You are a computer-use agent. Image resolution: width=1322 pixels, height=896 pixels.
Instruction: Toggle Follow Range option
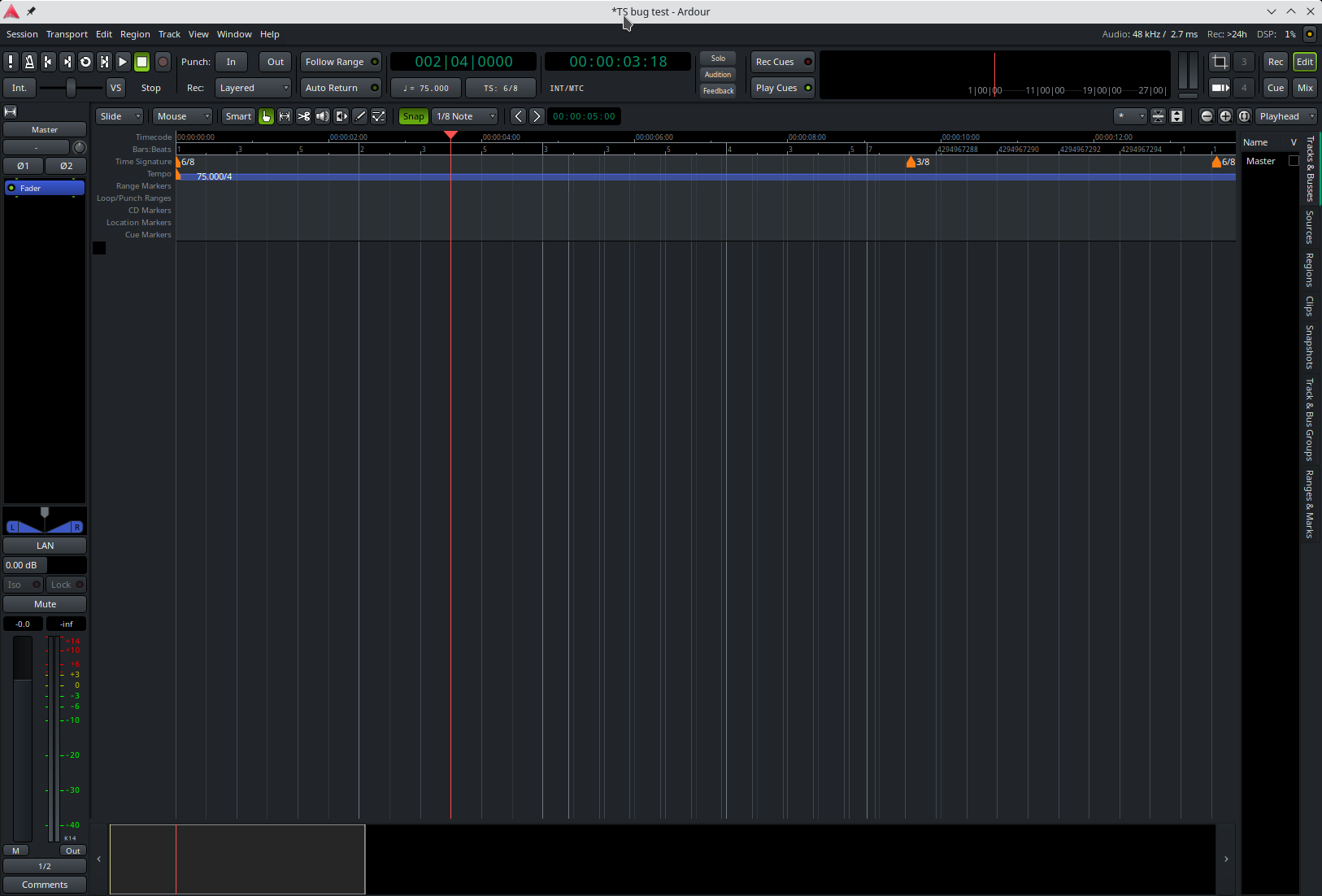click(x=341, y=62)
